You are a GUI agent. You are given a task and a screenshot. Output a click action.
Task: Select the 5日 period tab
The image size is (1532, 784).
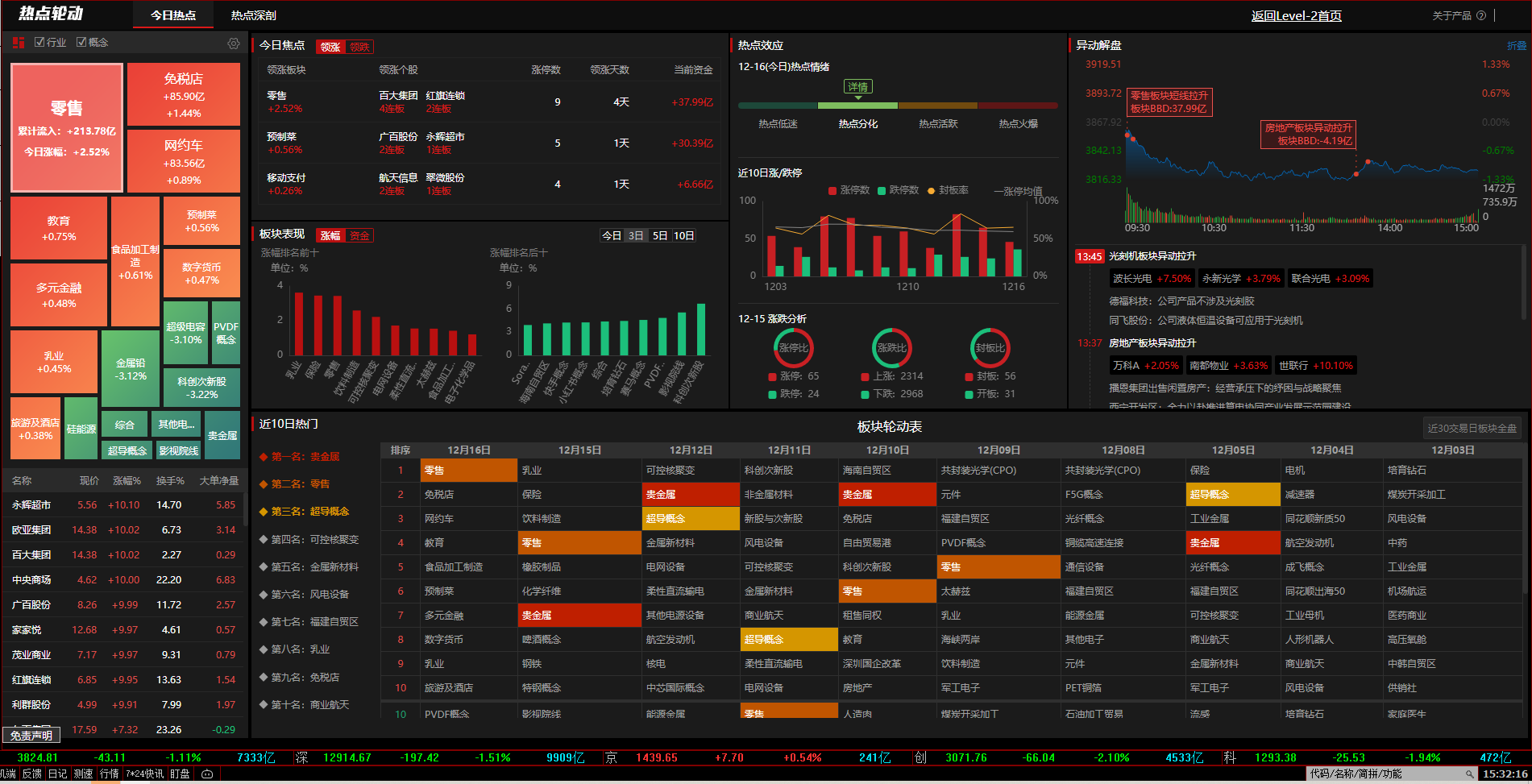coord(659,236)
